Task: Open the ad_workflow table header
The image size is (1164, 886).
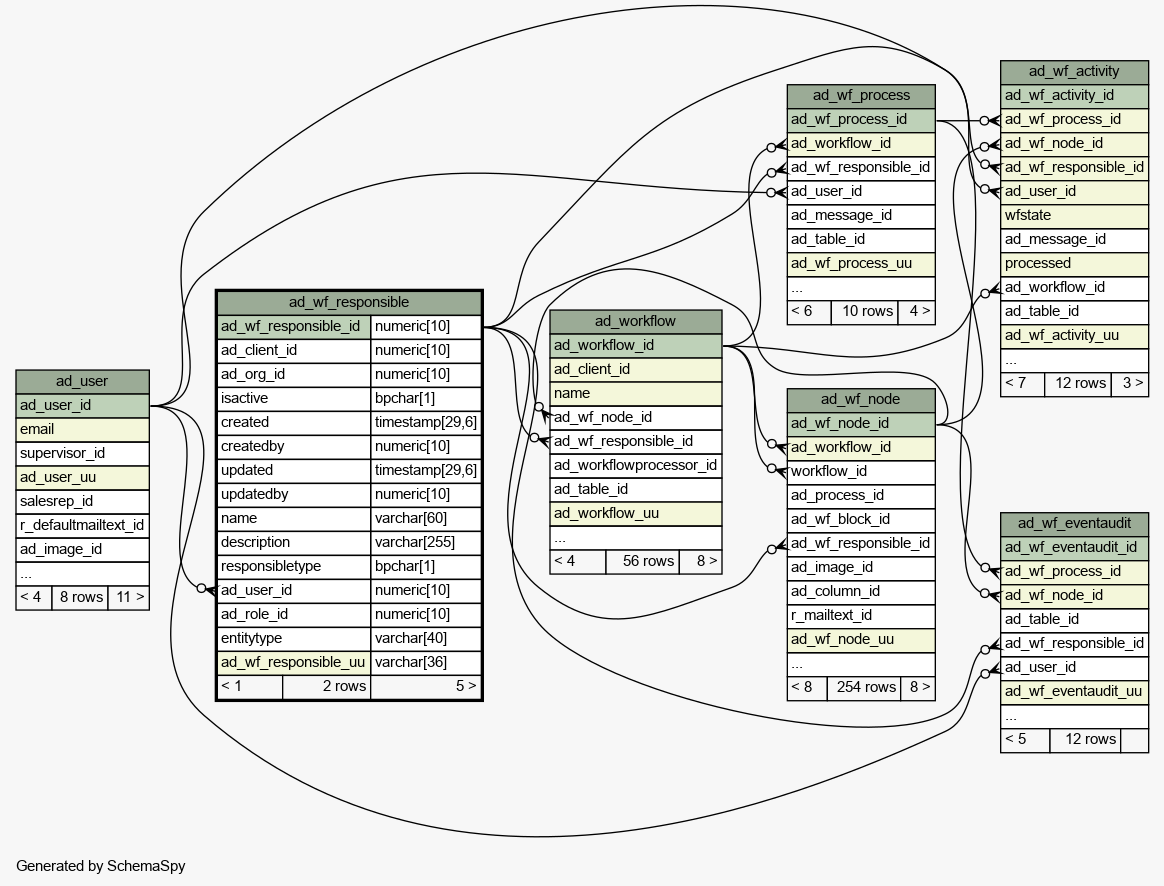Action: [x=635, y=321]
